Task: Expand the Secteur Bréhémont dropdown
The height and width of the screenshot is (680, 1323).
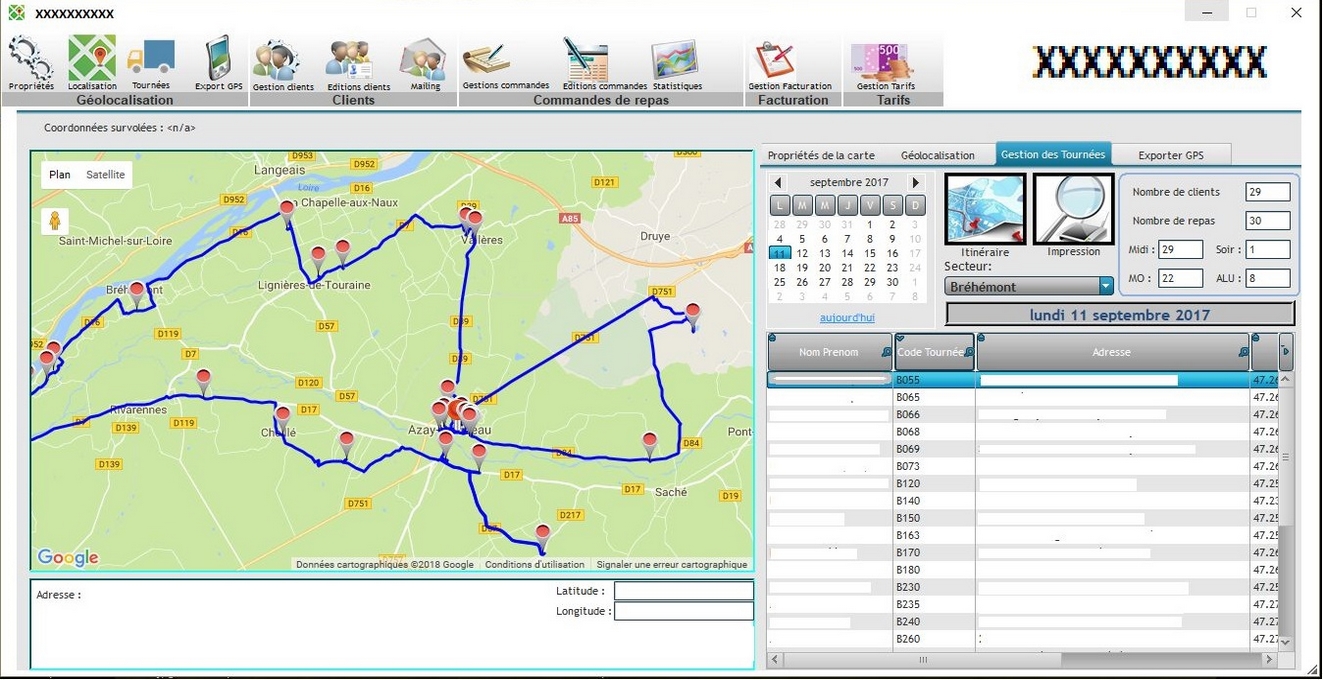Action: point(1105,287)
